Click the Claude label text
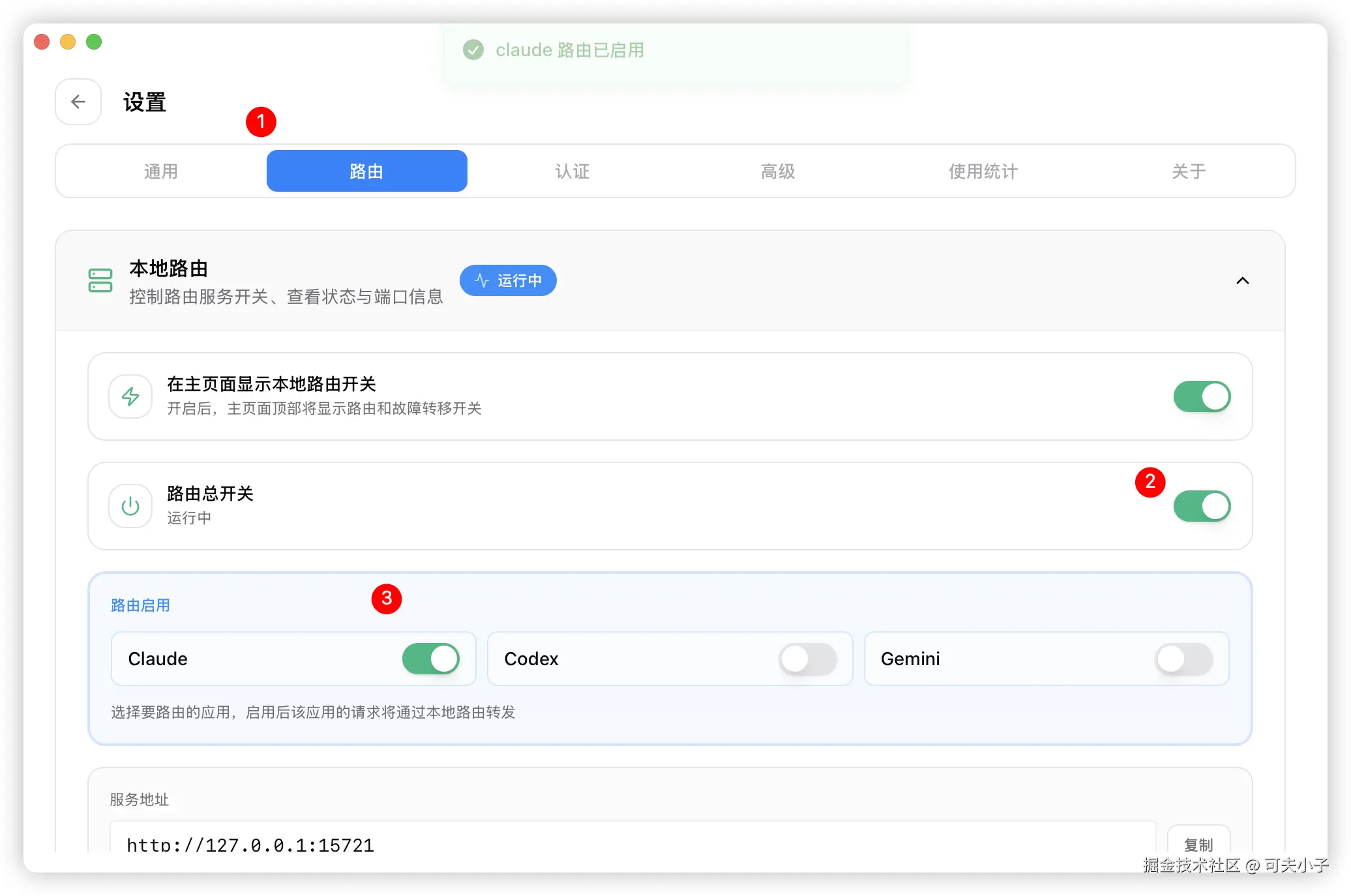Screen dimensions: 1351x896 [x=158, y=659]
